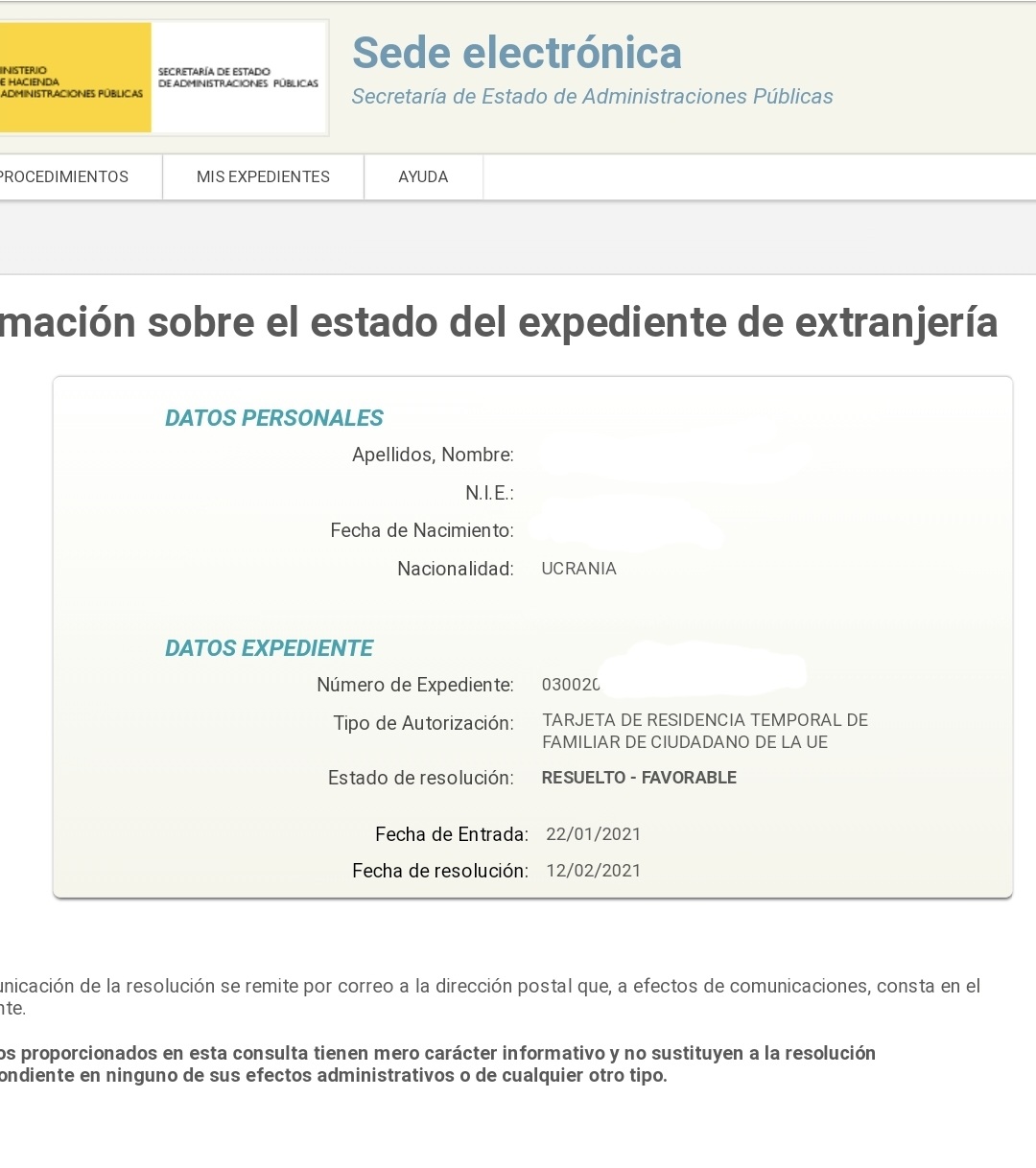The width and height of the screenshot is (1036, 1168).
Task: Select the UCRANIA nationality value
Action: (578, 569)
